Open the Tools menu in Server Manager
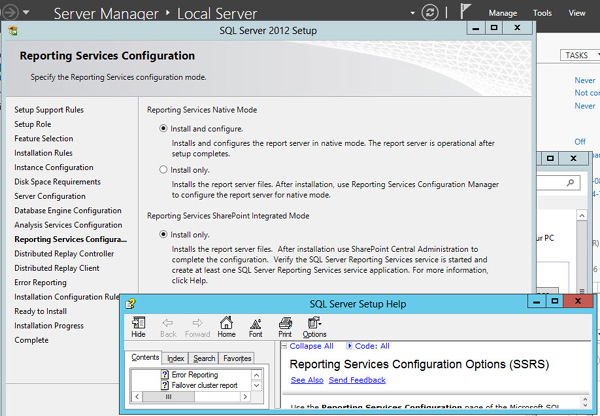Screen dimensions: 600x416 pos(542,13)
